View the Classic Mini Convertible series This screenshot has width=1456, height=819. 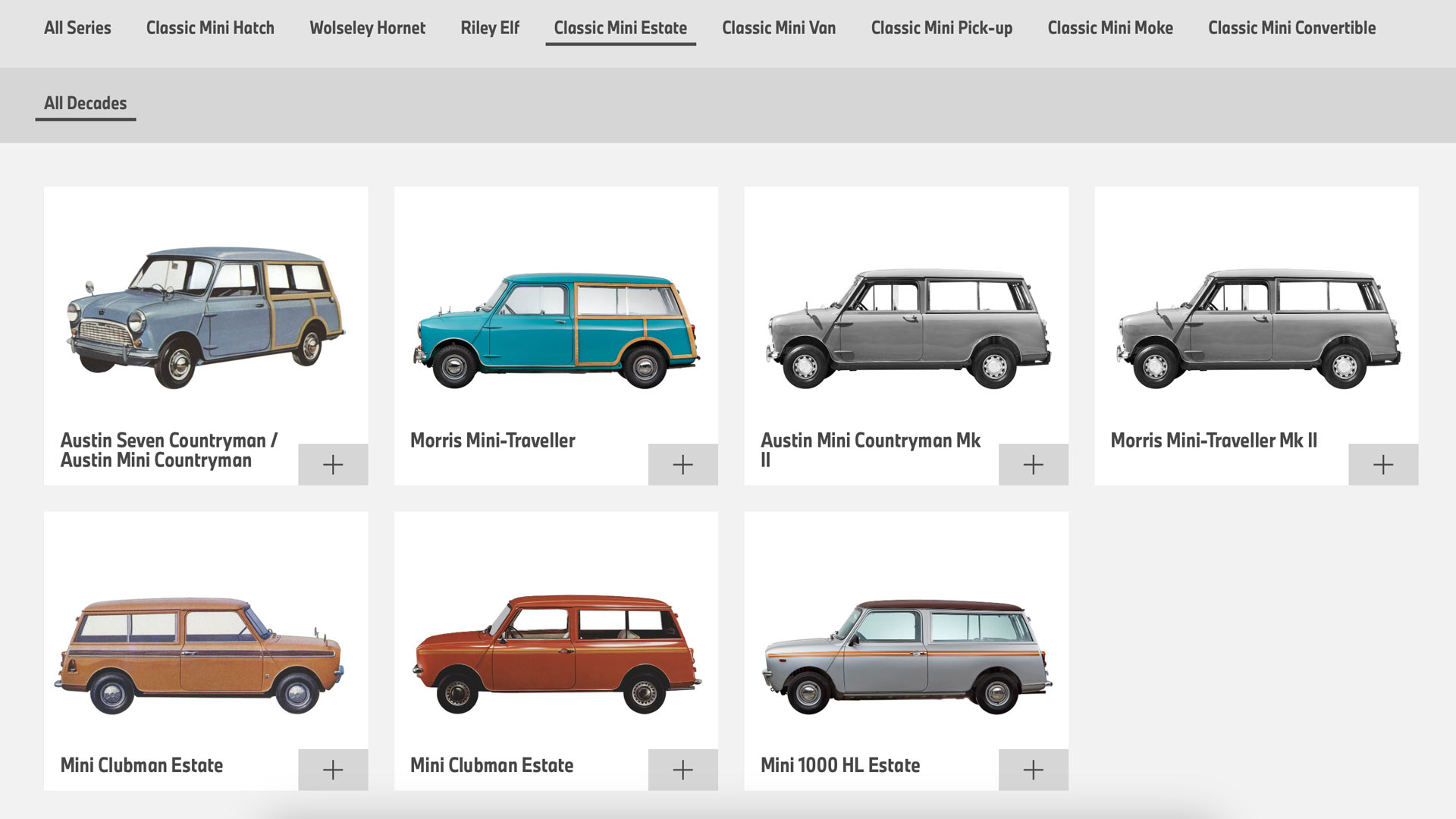[x=1291, y=28]
